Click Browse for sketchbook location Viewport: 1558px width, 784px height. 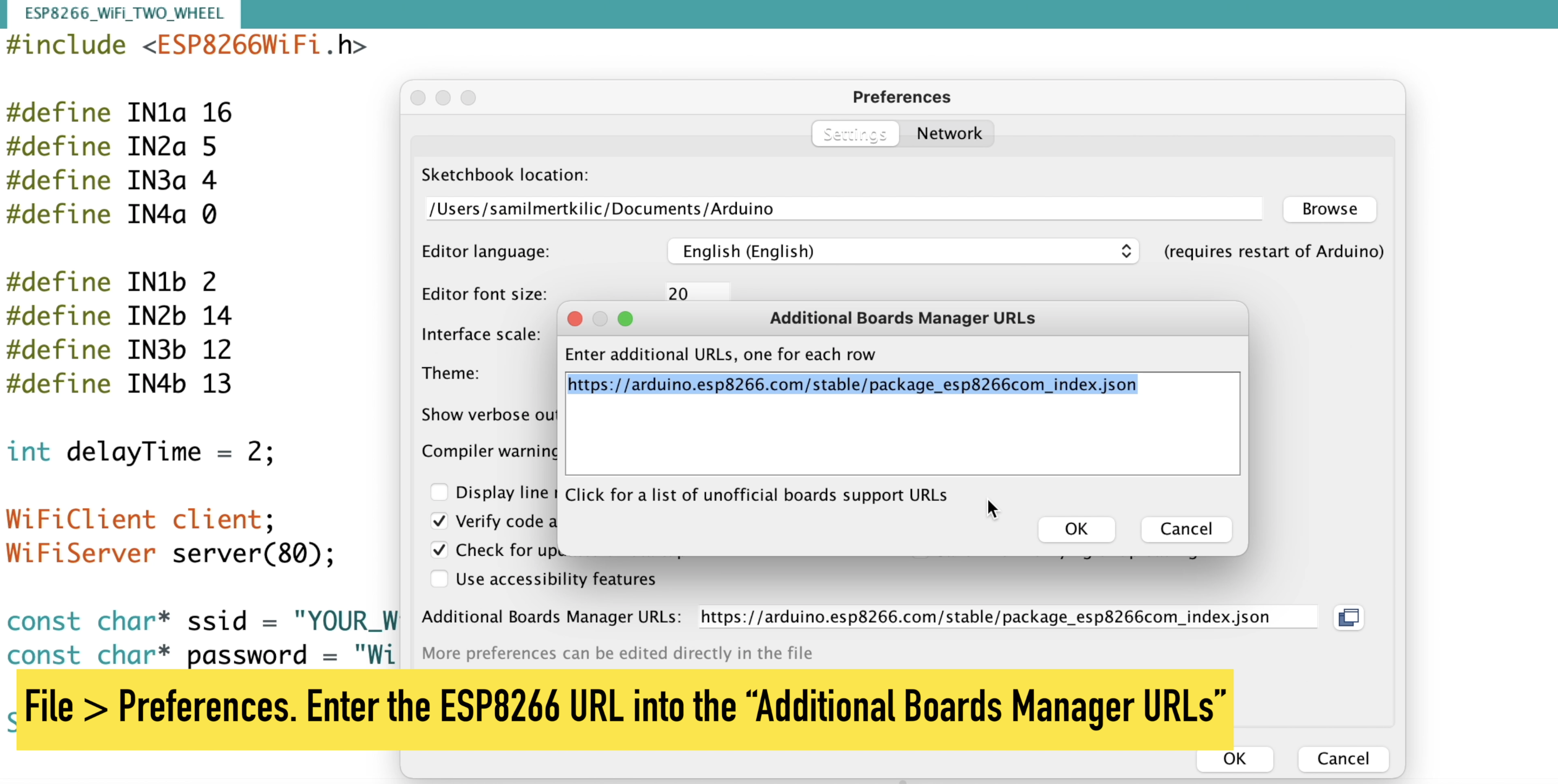coord(1329,209)
